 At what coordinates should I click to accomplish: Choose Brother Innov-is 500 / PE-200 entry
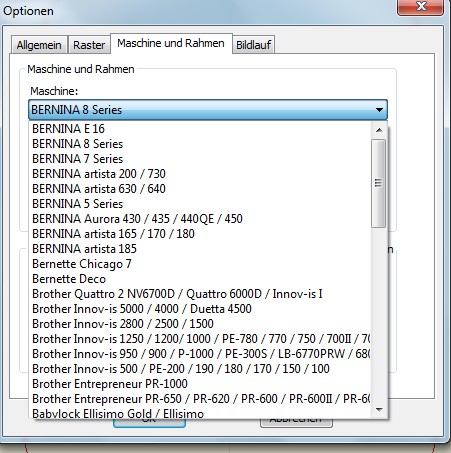pos(201,369)
